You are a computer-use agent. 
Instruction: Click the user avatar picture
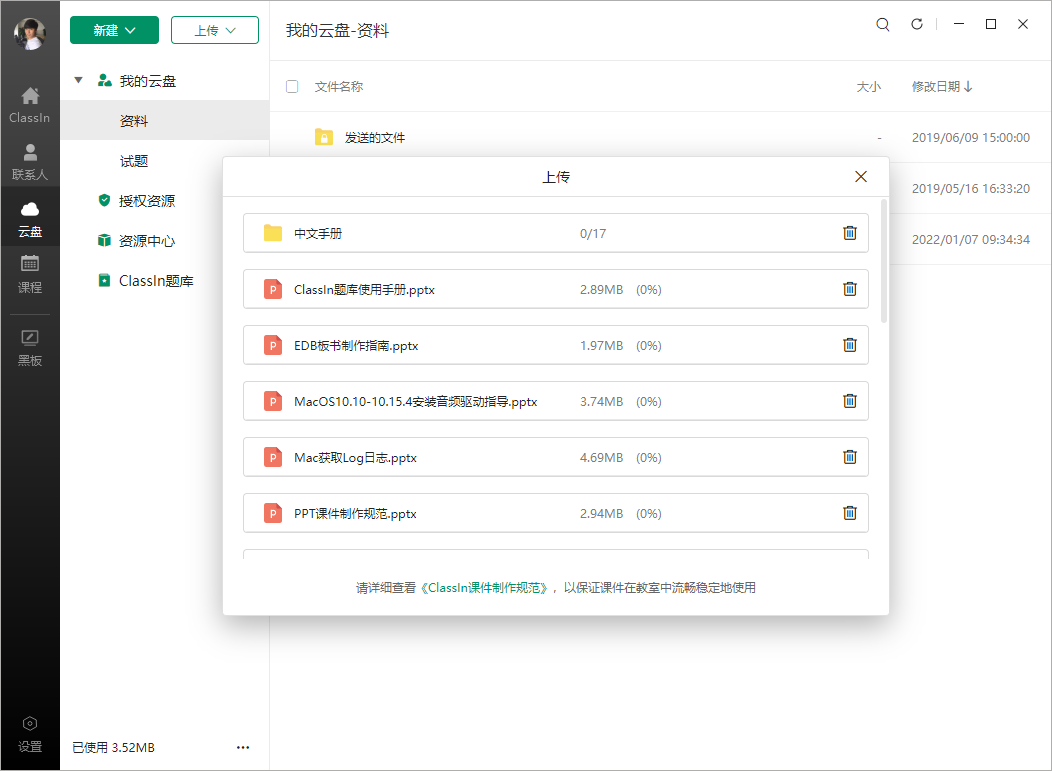pos(30,34)
